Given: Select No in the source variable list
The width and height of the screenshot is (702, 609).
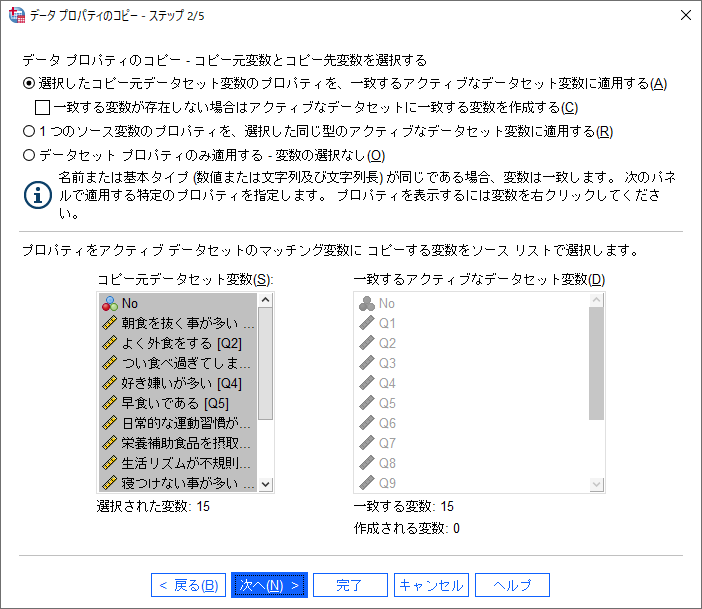Looking at the screenshot, I should [x=178, y=304].
